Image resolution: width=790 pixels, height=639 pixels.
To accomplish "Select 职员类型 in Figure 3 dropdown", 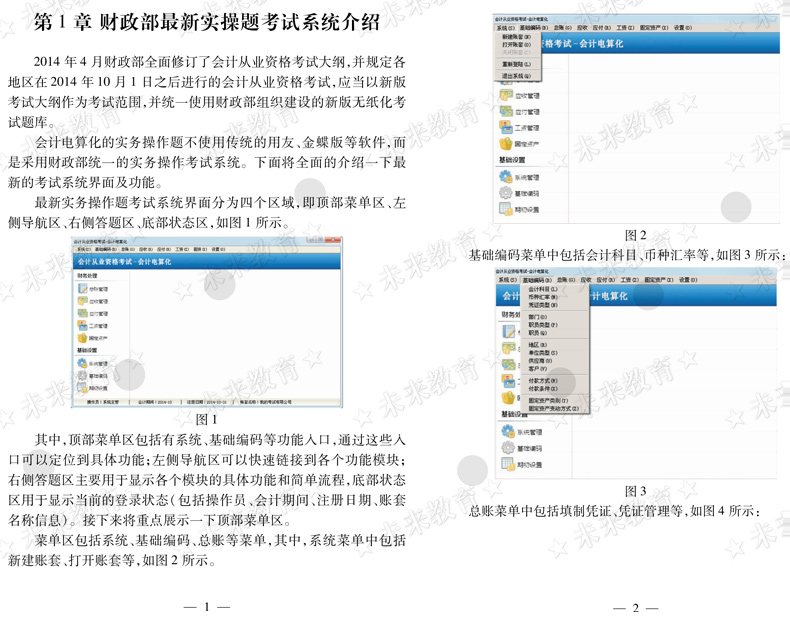I will (x=543, y=325).
